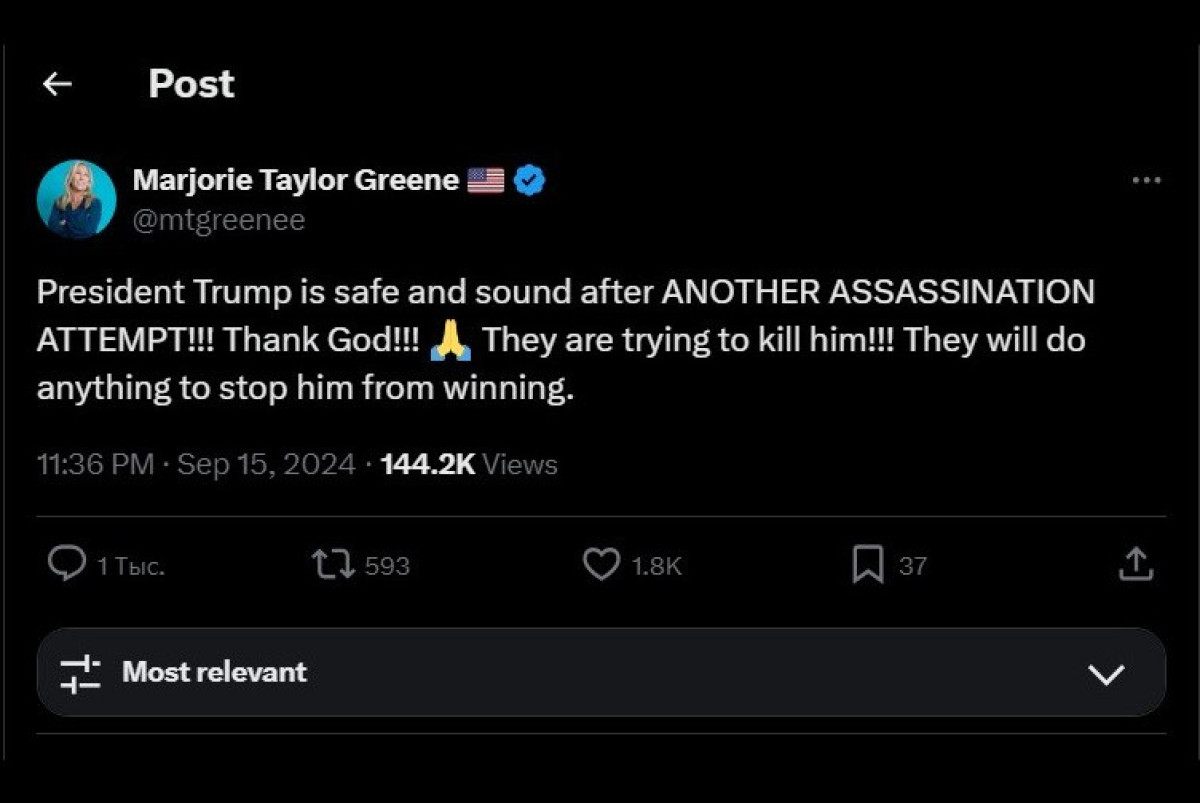Open Marjorie Taylor Greene profile picture
The height and width of the screenshot is (803, 1200).
tap(76, 199)
